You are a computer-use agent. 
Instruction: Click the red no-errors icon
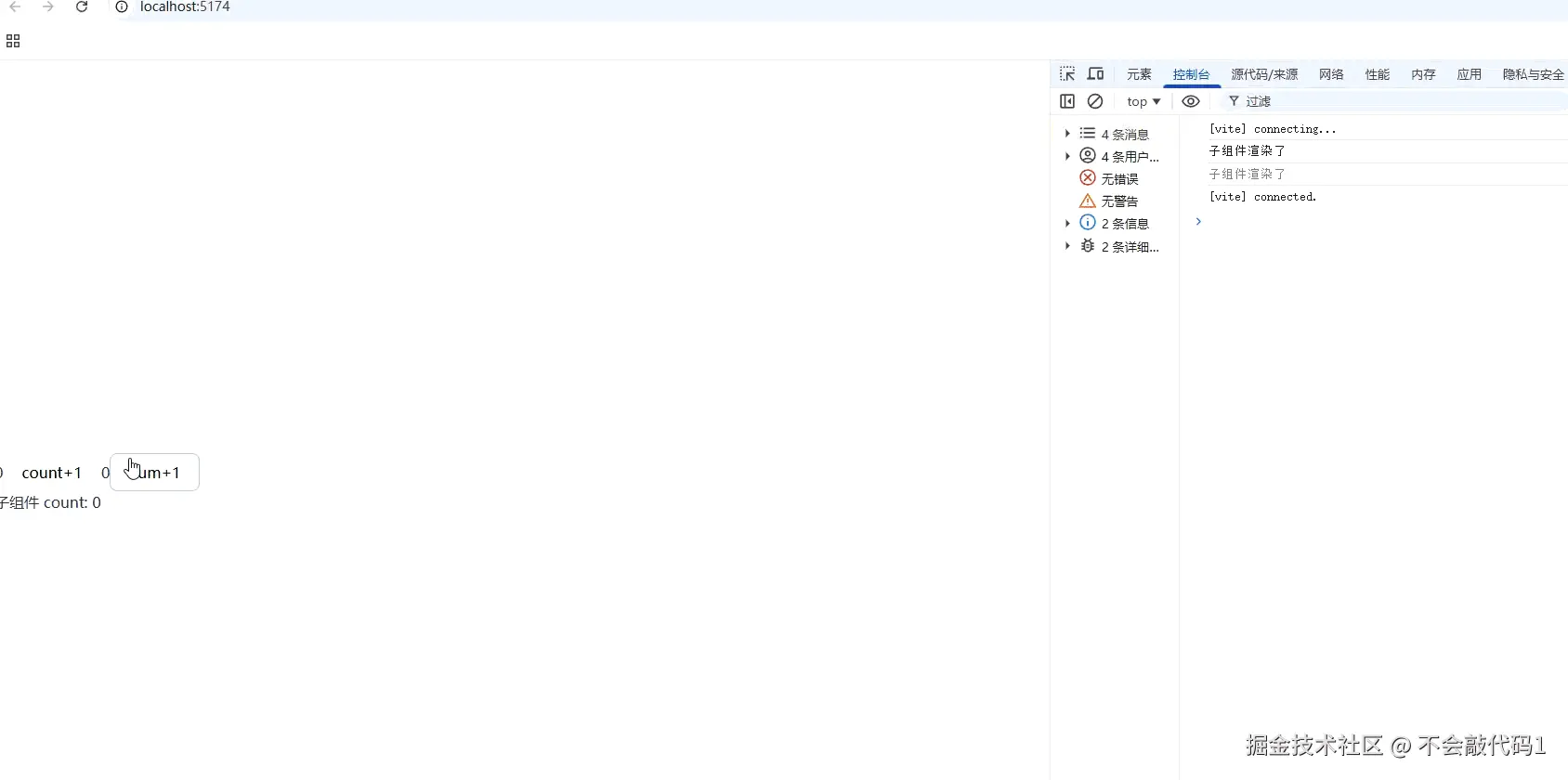click(x=1088, y=178)
